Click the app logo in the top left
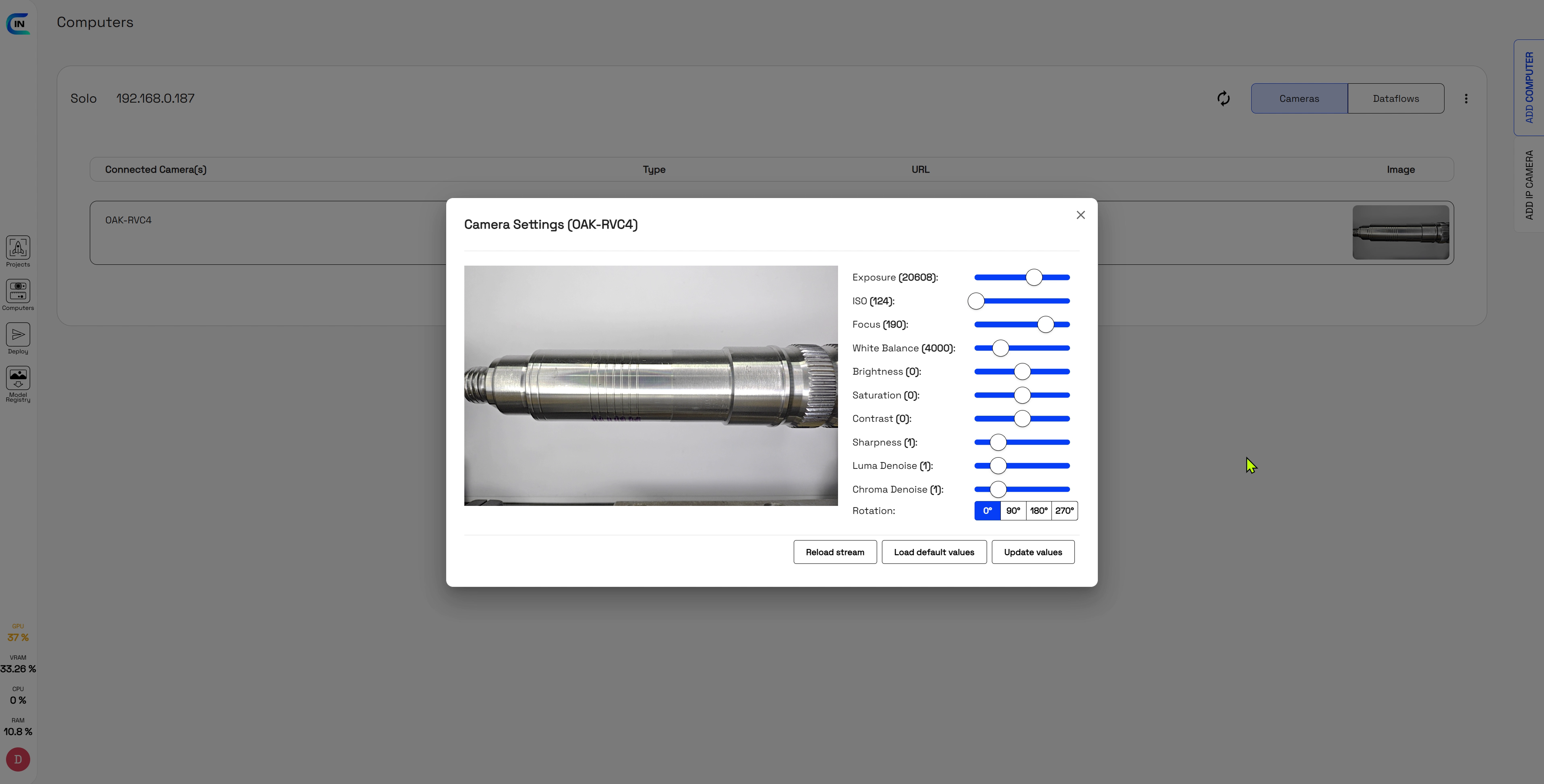 point(19,23)
